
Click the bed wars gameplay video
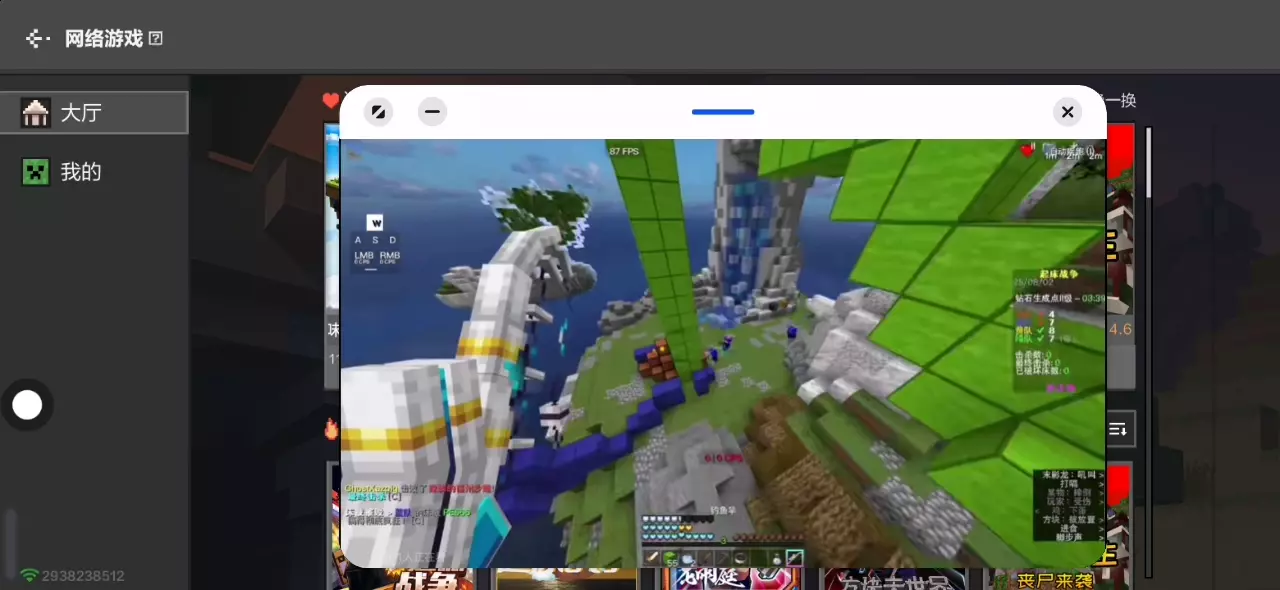[723, 353]
